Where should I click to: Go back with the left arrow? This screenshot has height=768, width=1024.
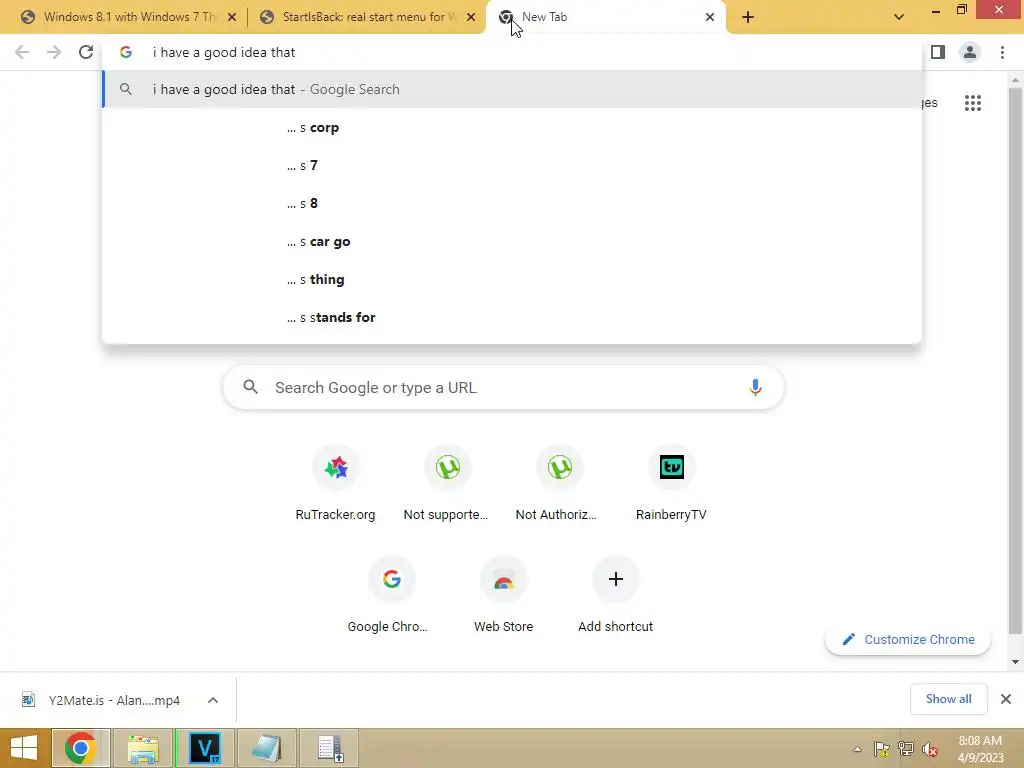22,52
